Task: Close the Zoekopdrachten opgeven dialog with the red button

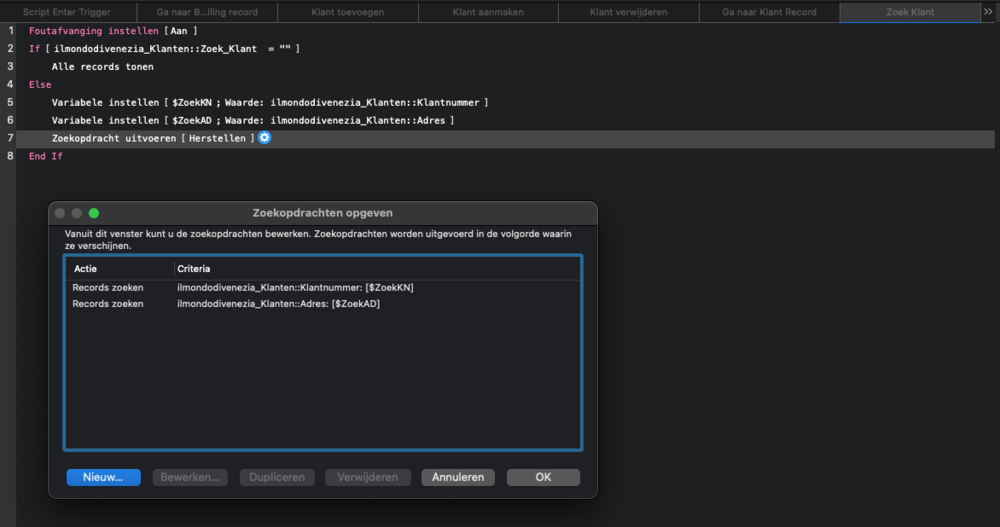Action: click(59, 213)
